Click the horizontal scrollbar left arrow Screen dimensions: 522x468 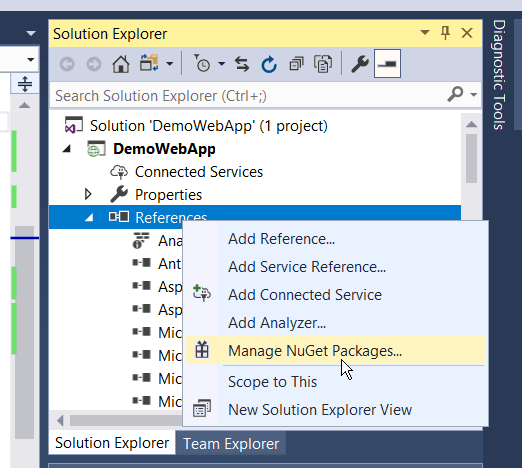coord(60,421)
